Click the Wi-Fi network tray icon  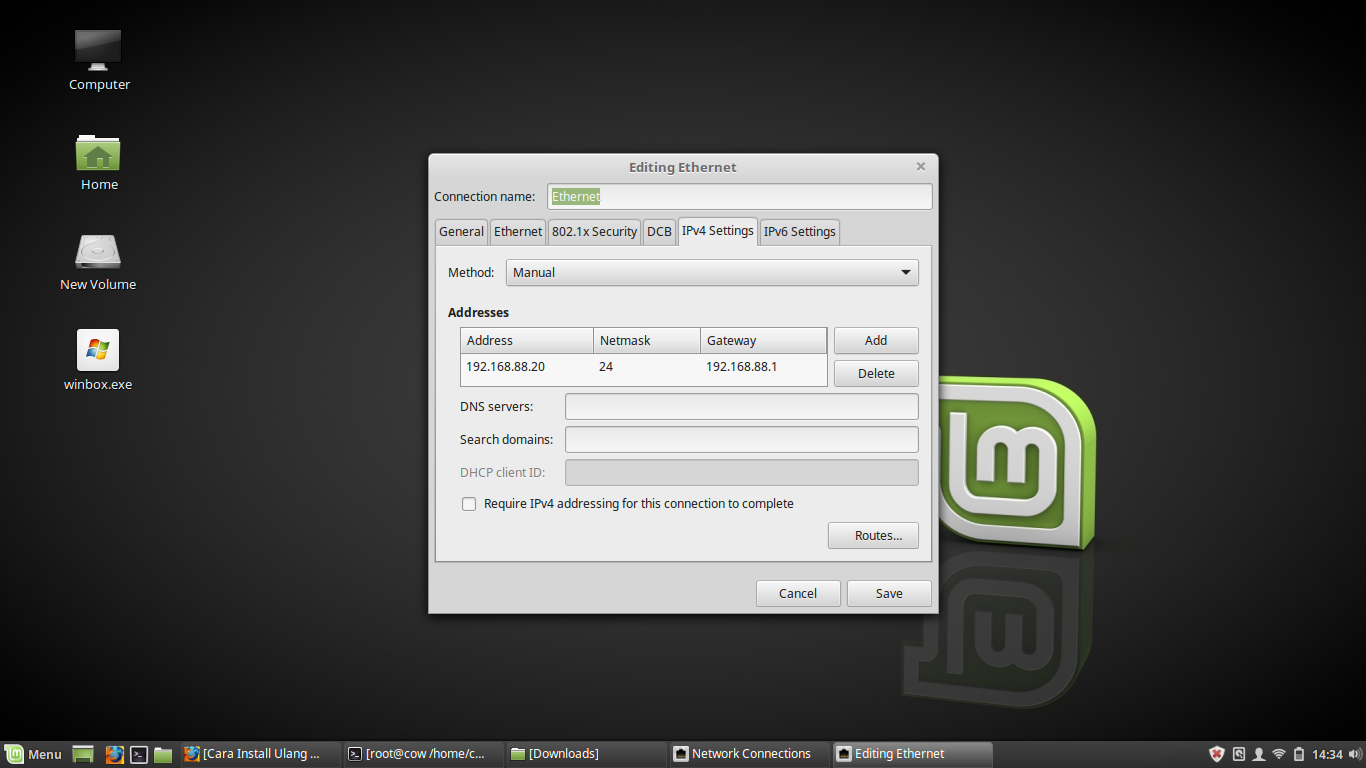(1279, 753)
